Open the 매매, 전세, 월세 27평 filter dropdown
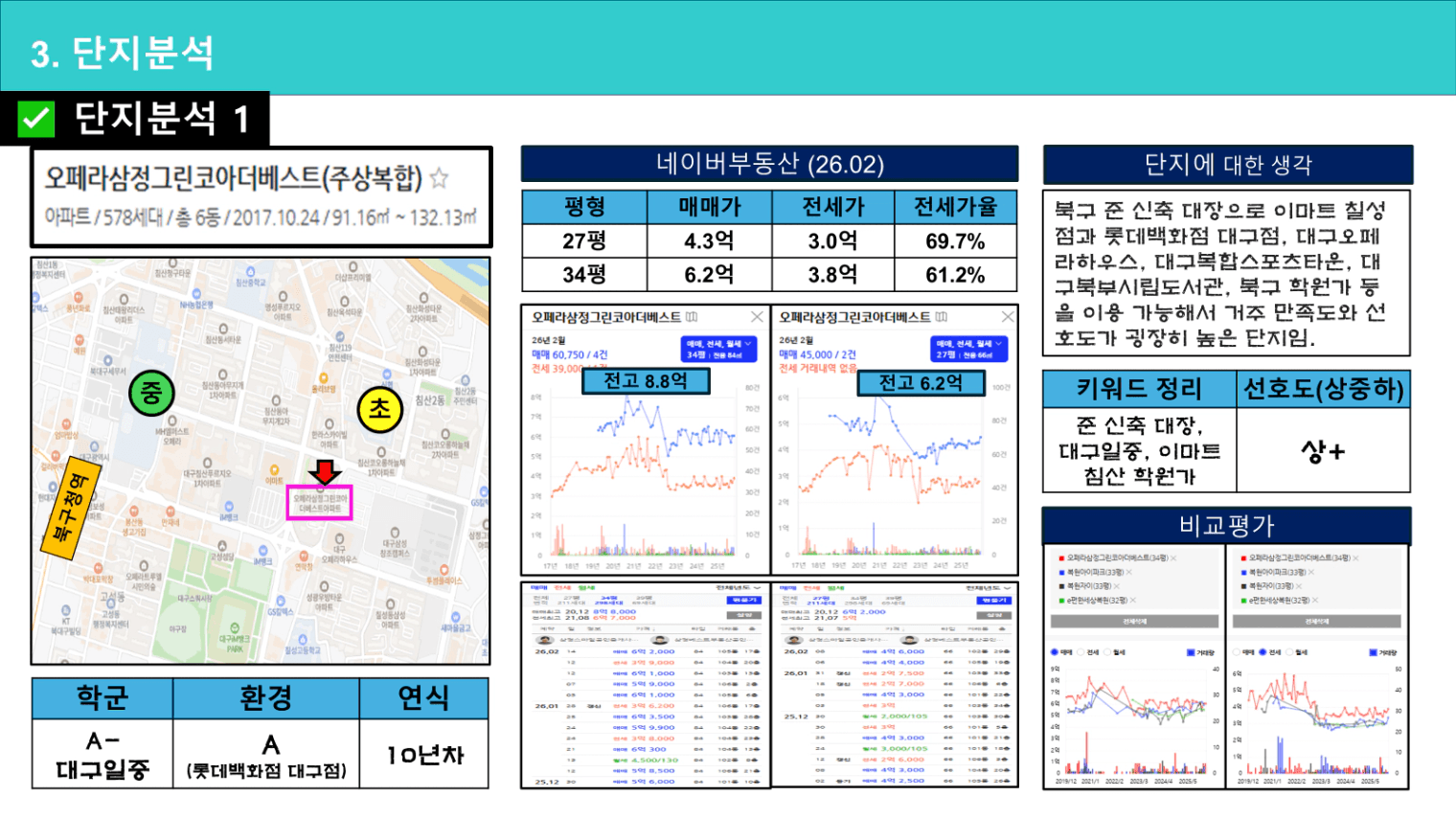Image resolution: width=1456 pixels, height=819 pixels. pyautogui.click(x=969, y=349)
